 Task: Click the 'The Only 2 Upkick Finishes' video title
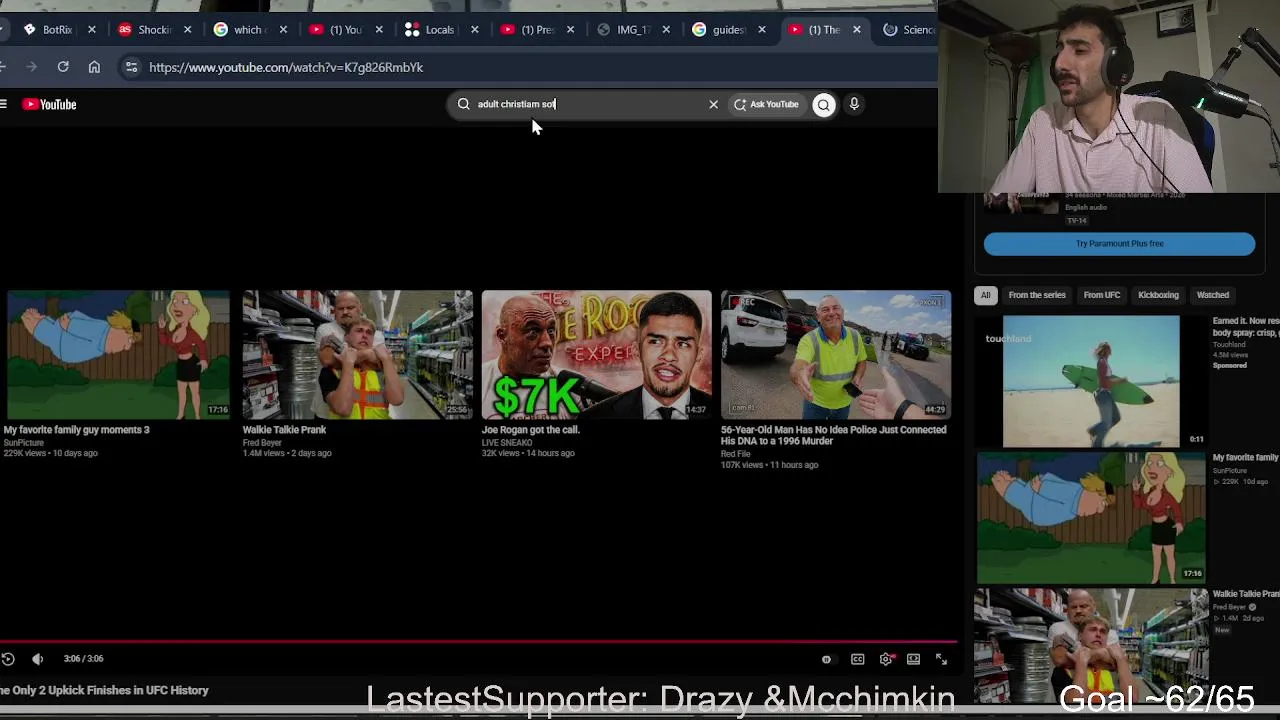[x=104, y=690]
